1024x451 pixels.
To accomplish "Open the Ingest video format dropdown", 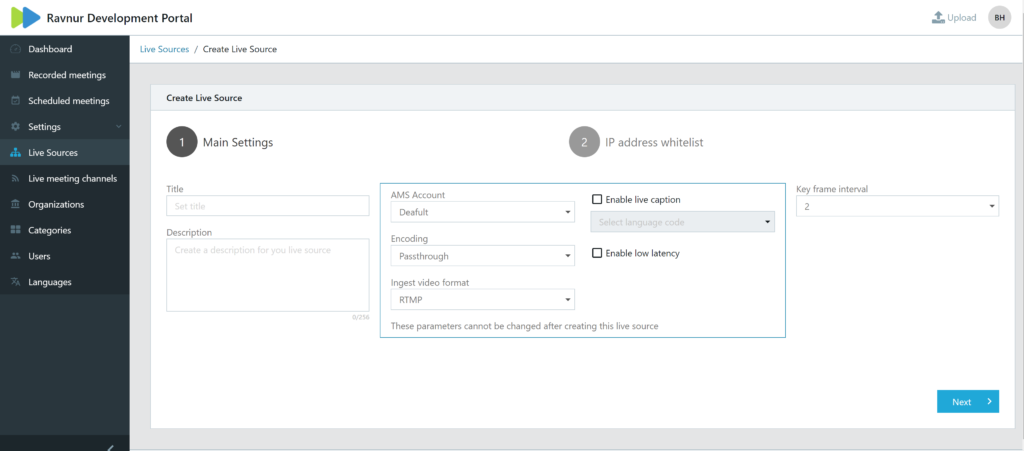I will (x=482, y=299).
